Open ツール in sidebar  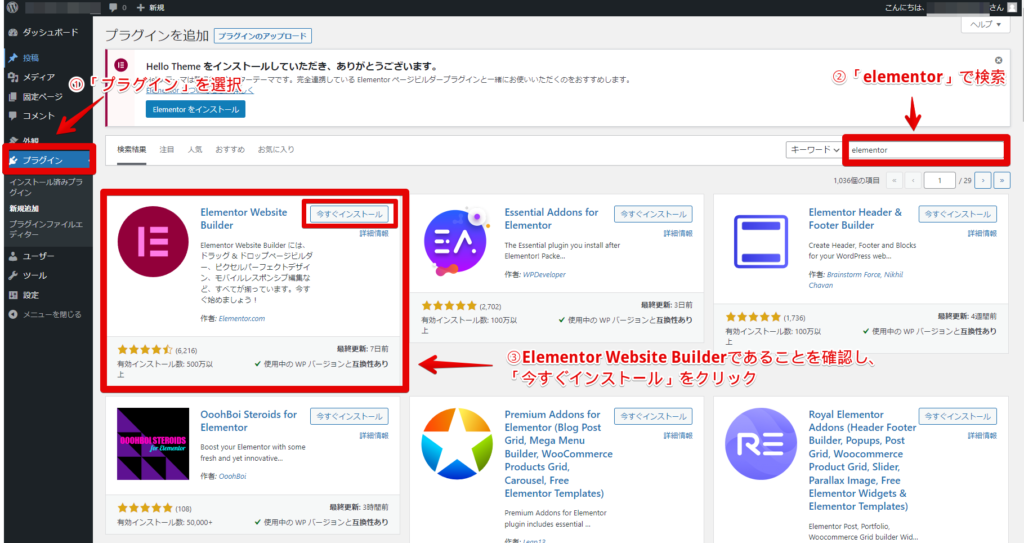28,276
